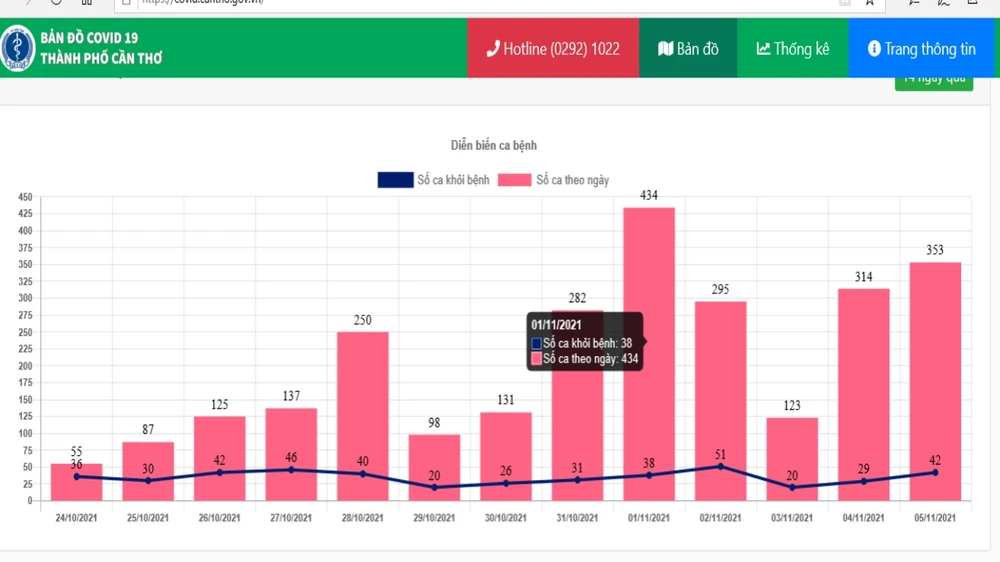Toggle the 'Số ca khỏi bệnh' legend label
Image resolution: width=1000 pixels, height=562 pixels.
pyautogui.click(x=453, y=180)
